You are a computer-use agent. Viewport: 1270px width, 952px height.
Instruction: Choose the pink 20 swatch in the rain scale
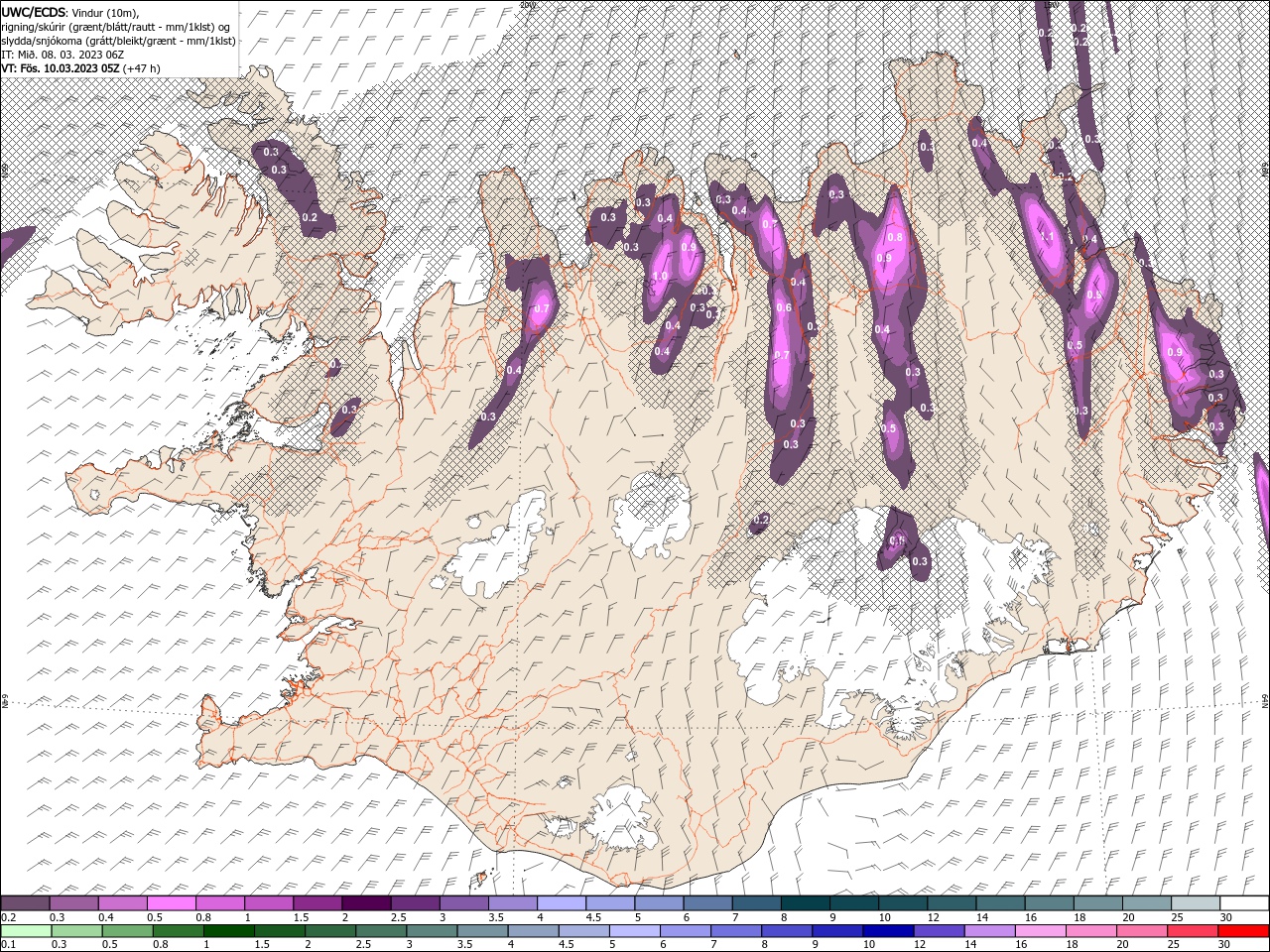pyautogui.click(x=1141, y=931)
